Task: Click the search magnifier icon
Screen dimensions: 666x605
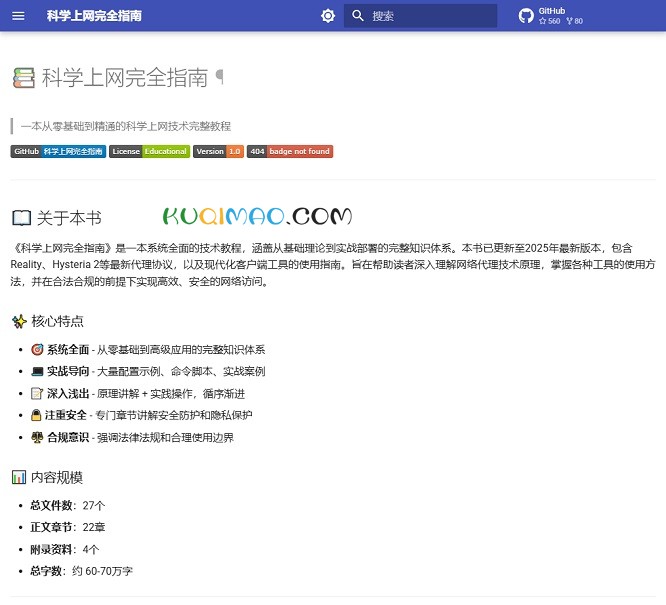Action: pos(358,16)
